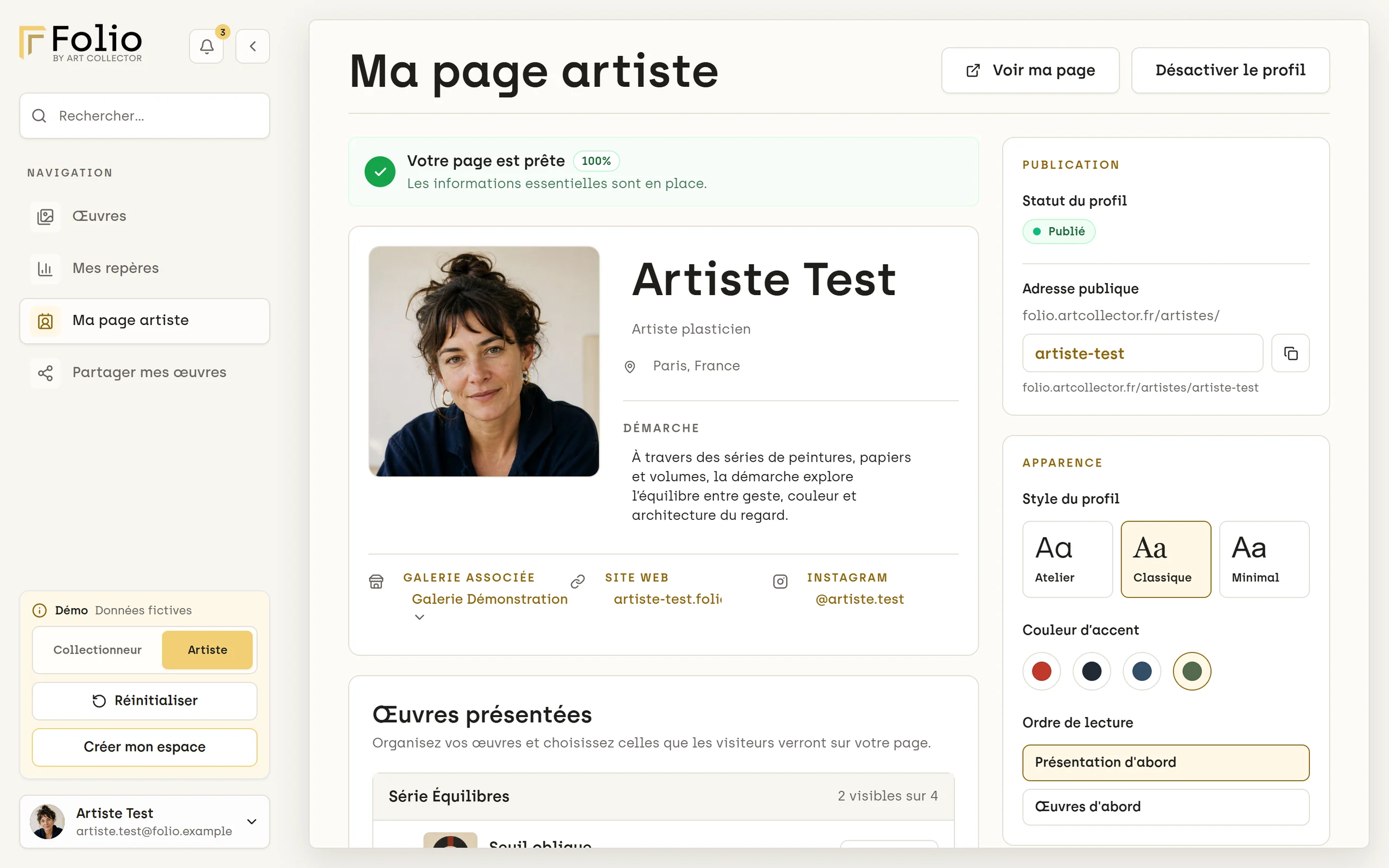Click the reset arrow icon in Réinitialiser
Viewport: 1389px width, 868px height.
pyautogui.click(x=99, y=701)
